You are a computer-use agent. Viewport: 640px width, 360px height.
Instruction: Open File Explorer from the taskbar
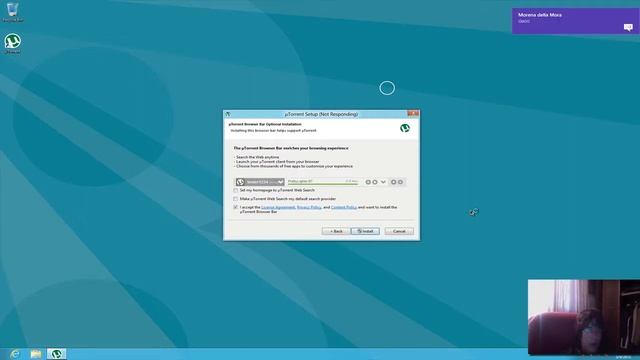point(36,354)
